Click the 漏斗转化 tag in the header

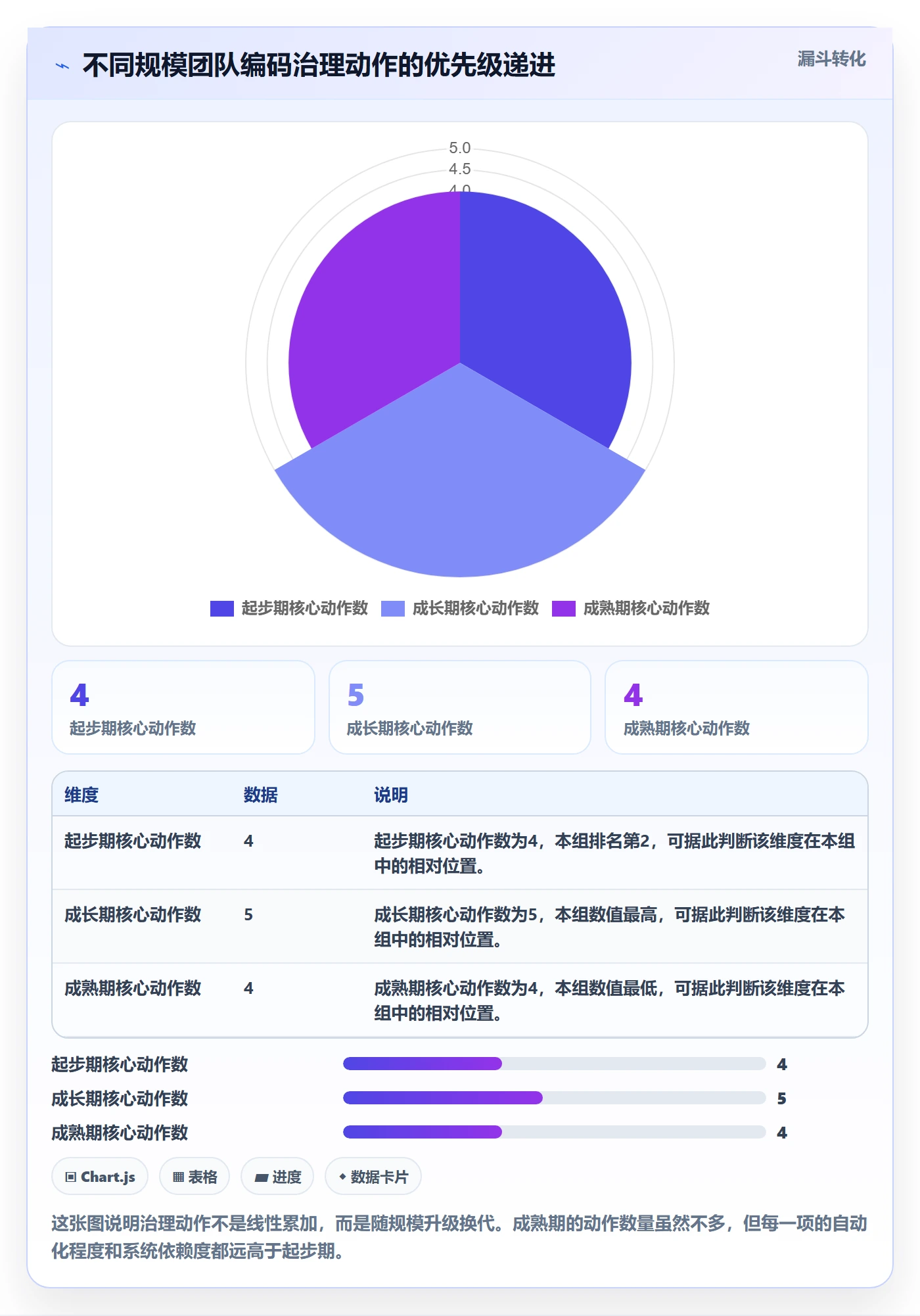click(x=831, y=59)
